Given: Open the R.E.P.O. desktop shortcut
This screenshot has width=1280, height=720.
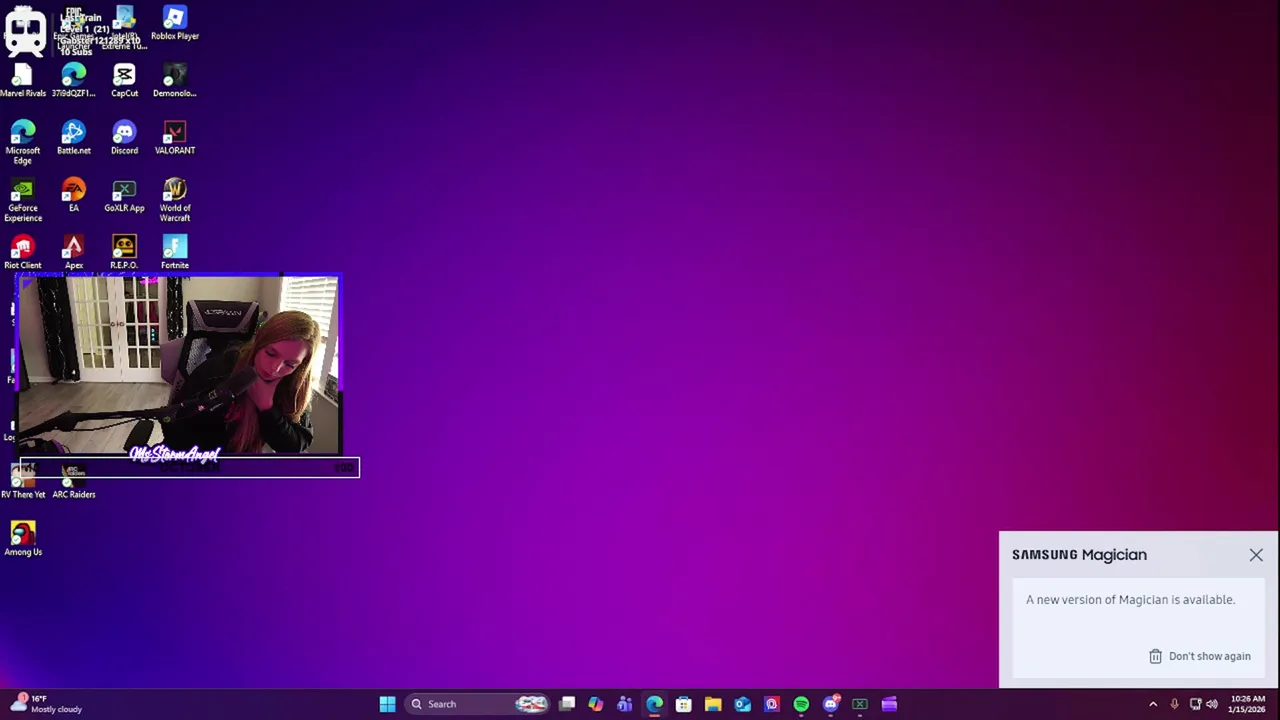Looking at the screenshot, I should click(124, 252).
